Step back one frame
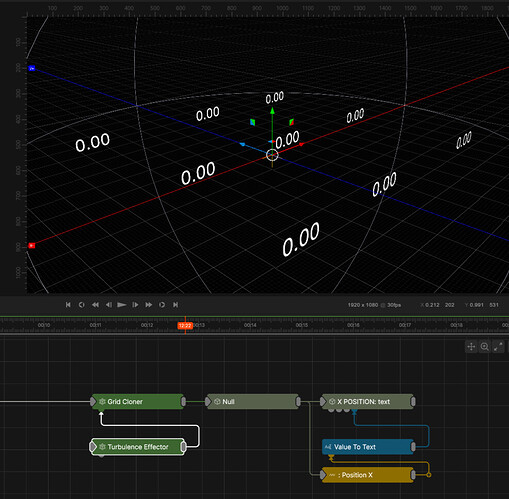Viewport: 509px width, 499px height. [x=109, y=305]
